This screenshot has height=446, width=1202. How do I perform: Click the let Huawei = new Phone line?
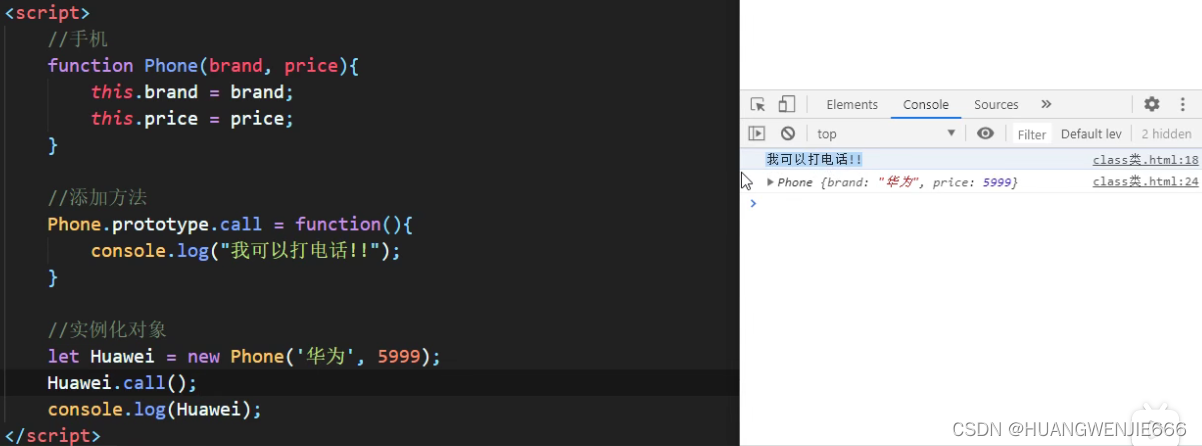pos(244,356)
